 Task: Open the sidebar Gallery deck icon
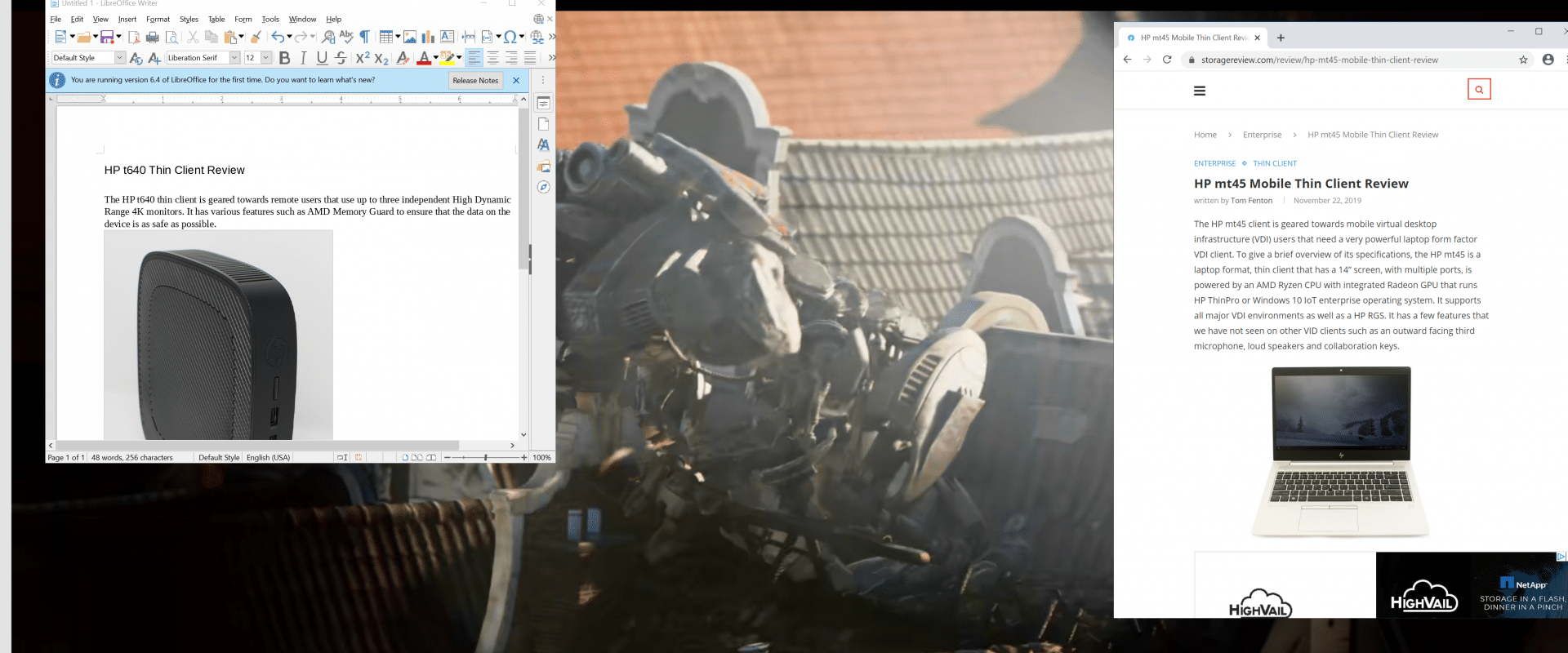coord(543,167)
